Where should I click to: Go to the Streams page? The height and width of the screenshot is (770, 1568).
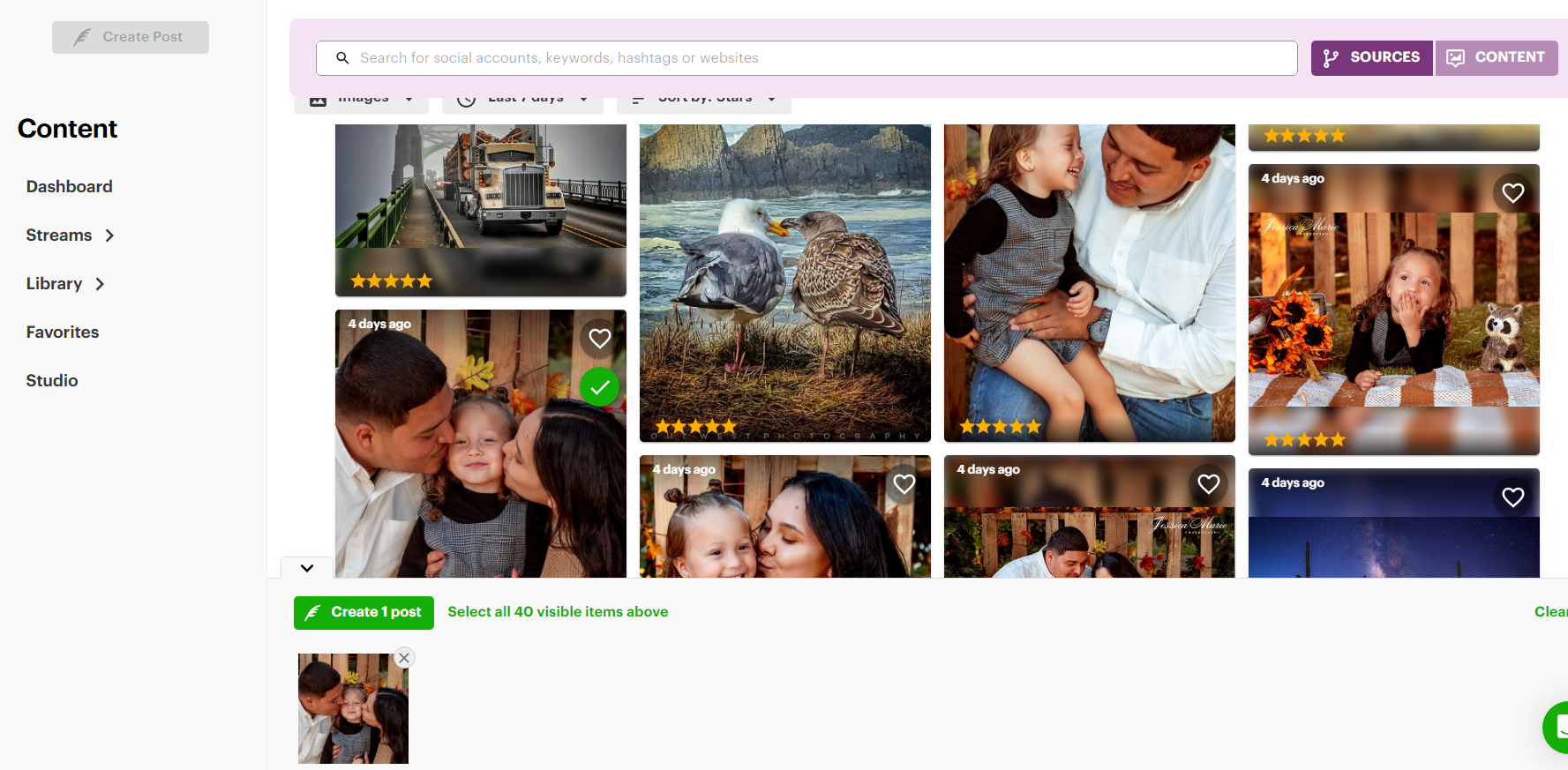pyautogui.click(x=59, y=235)
